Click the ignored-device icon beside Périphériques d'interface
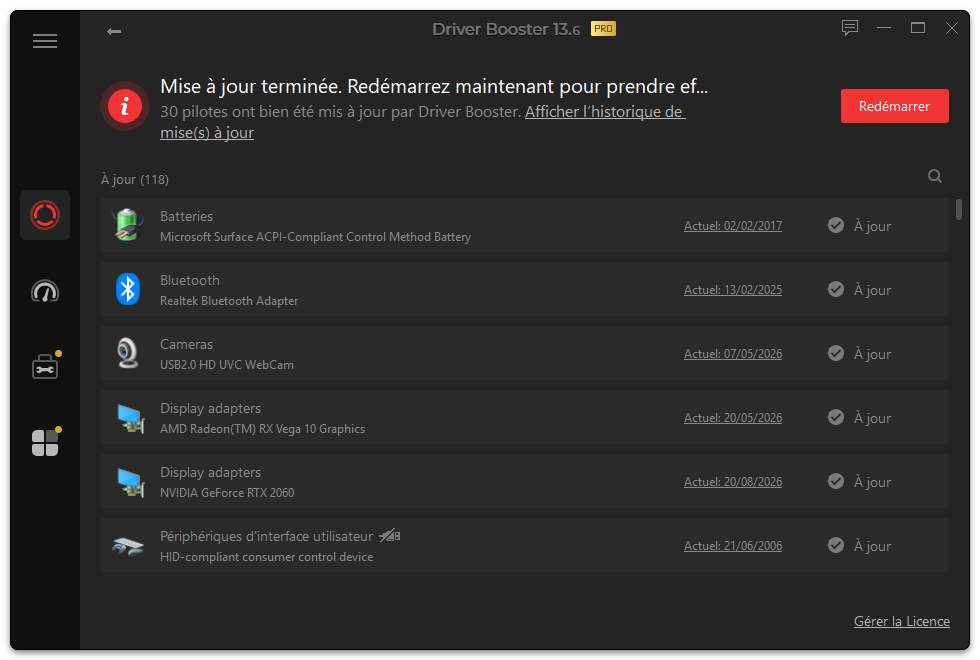 coord(389,536)
